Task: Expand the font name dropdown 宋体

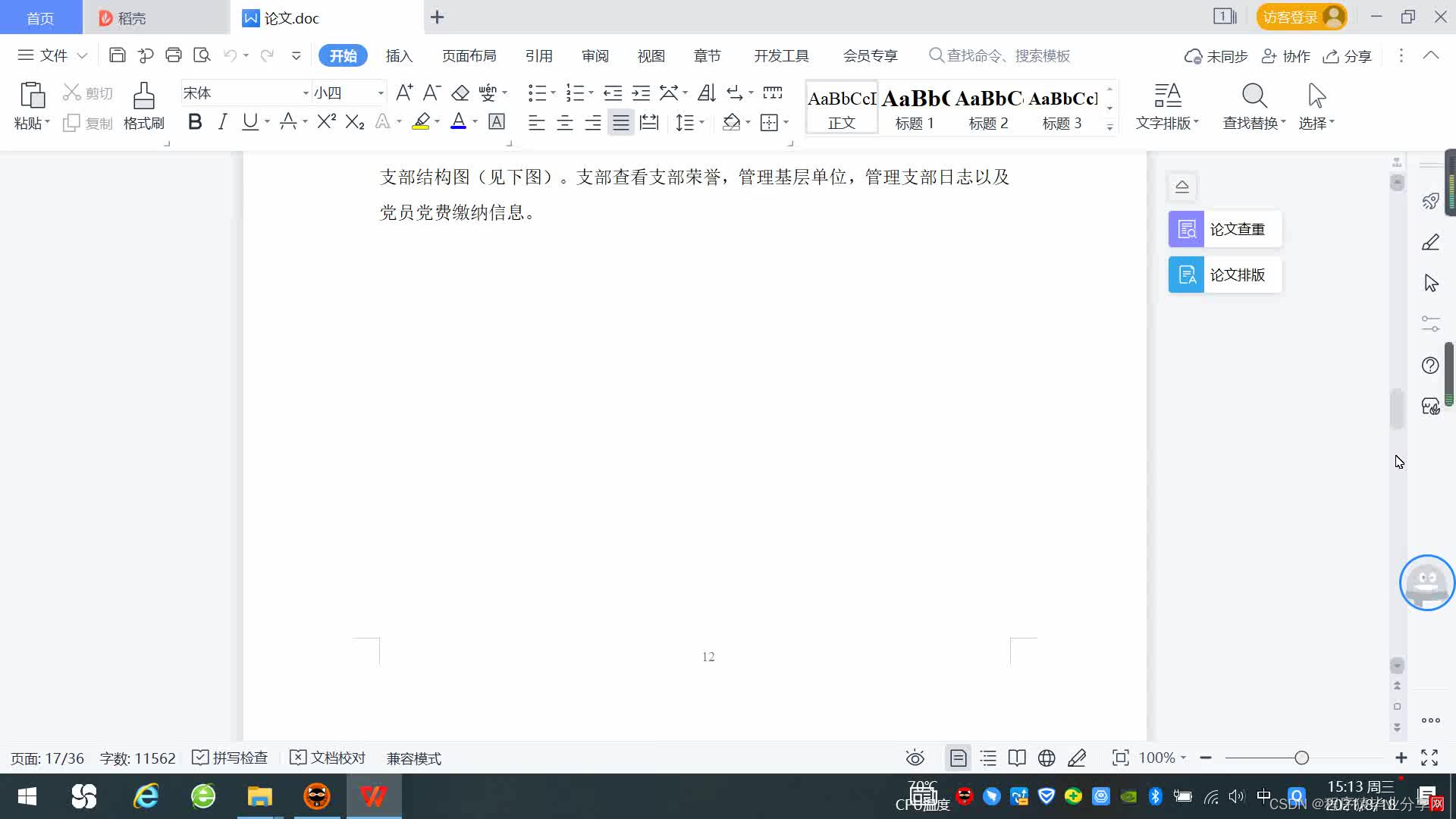Action: click(x=306, y=93)
